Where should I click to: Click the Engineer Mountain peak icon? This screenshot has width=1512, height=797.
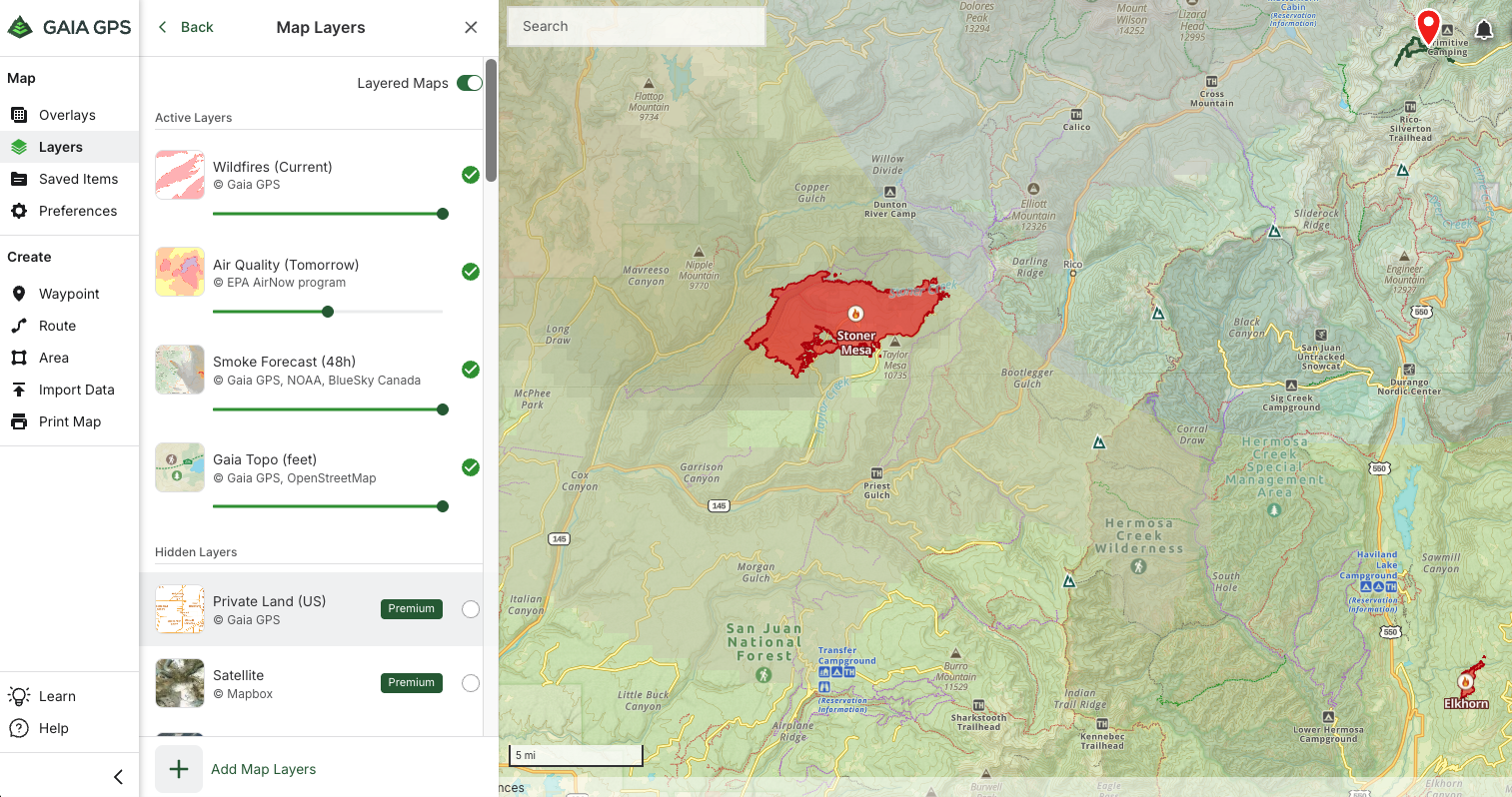tap(1405, 257)
